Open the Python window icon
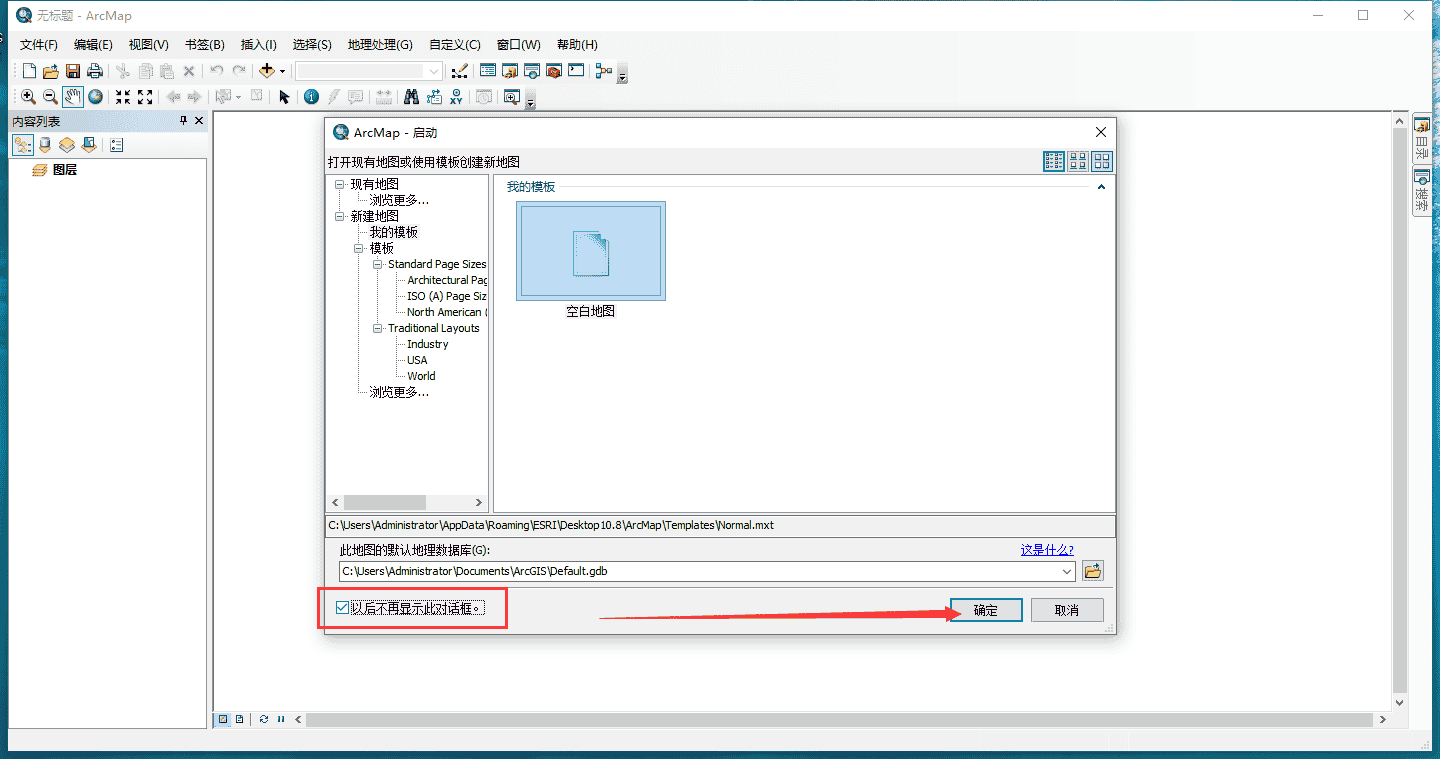 [x=576, y=71]
